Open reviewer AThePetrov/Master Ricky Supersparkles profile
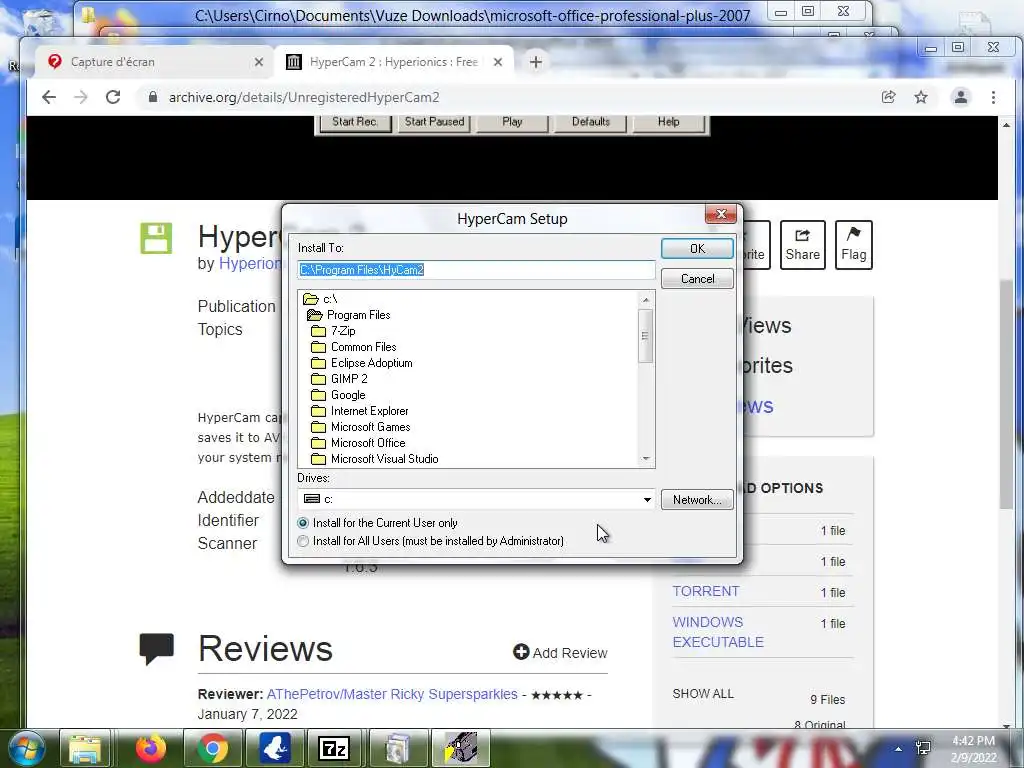Image resolution: width=1024 pixels, height=768 pixels. point(392,694)
